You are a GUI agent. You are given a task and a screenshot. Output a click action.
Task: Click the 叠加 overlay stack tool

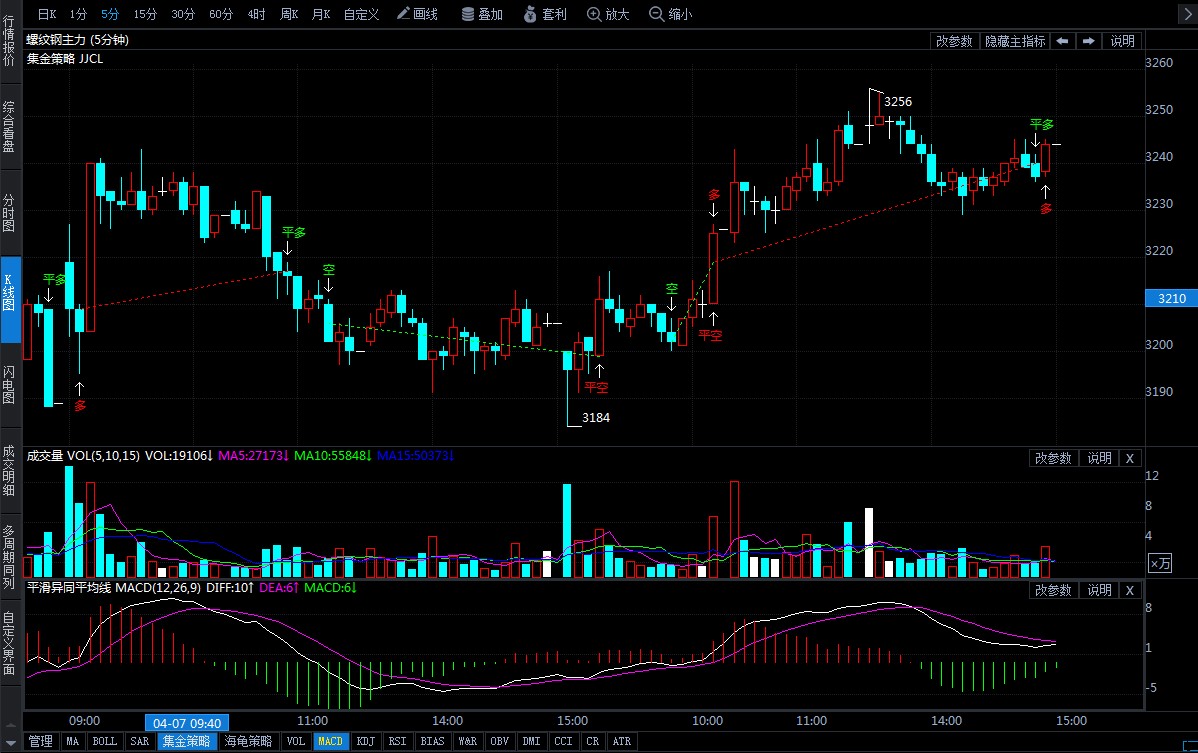tap(482, 14)
